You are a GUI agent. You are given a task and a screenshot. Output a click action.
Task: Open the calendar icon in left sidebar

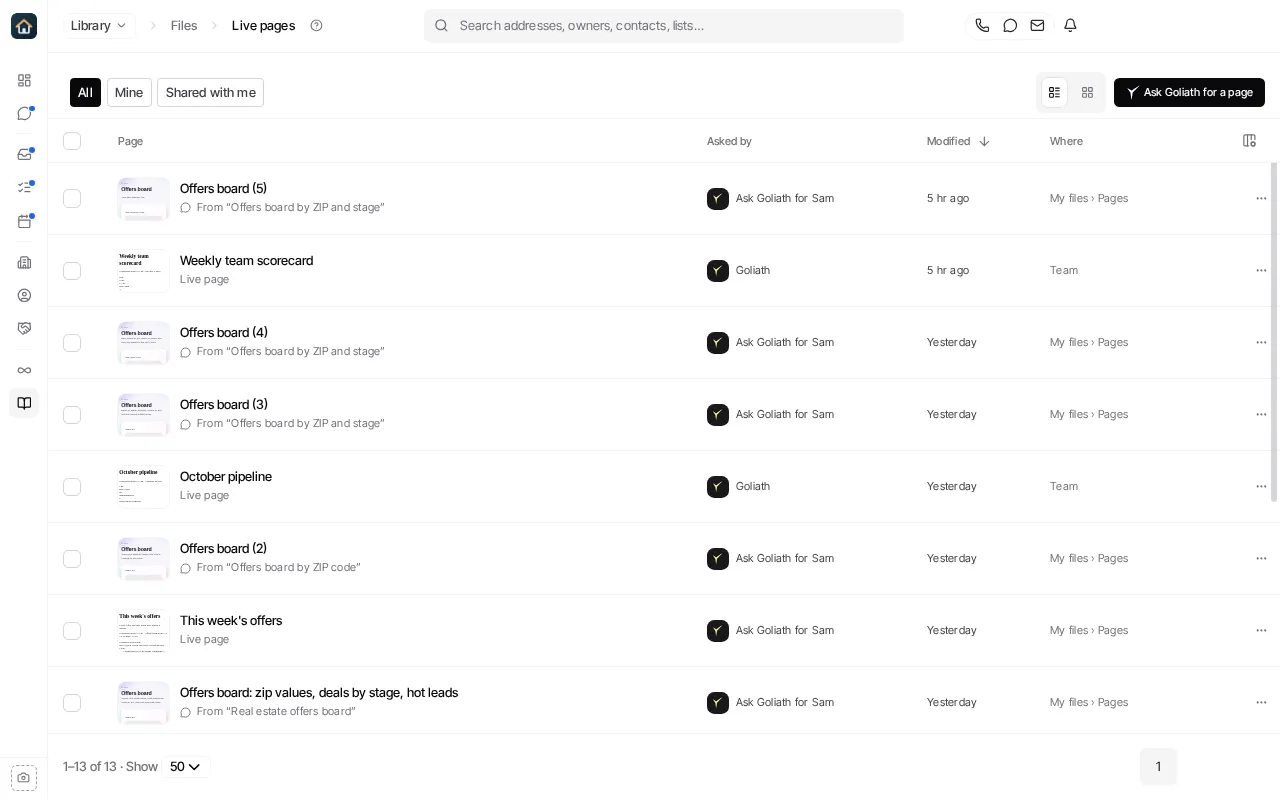point(24,221)
